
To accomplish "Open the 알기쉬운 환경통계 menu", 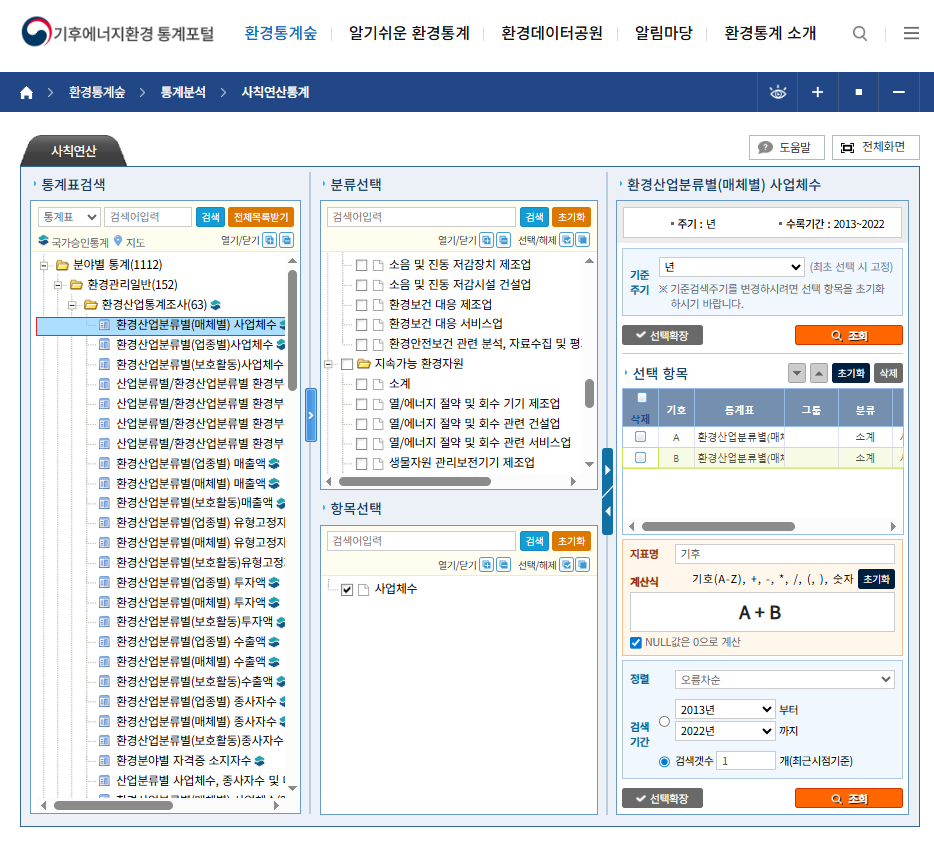I will pyautogui.click(x=409, y=33).
